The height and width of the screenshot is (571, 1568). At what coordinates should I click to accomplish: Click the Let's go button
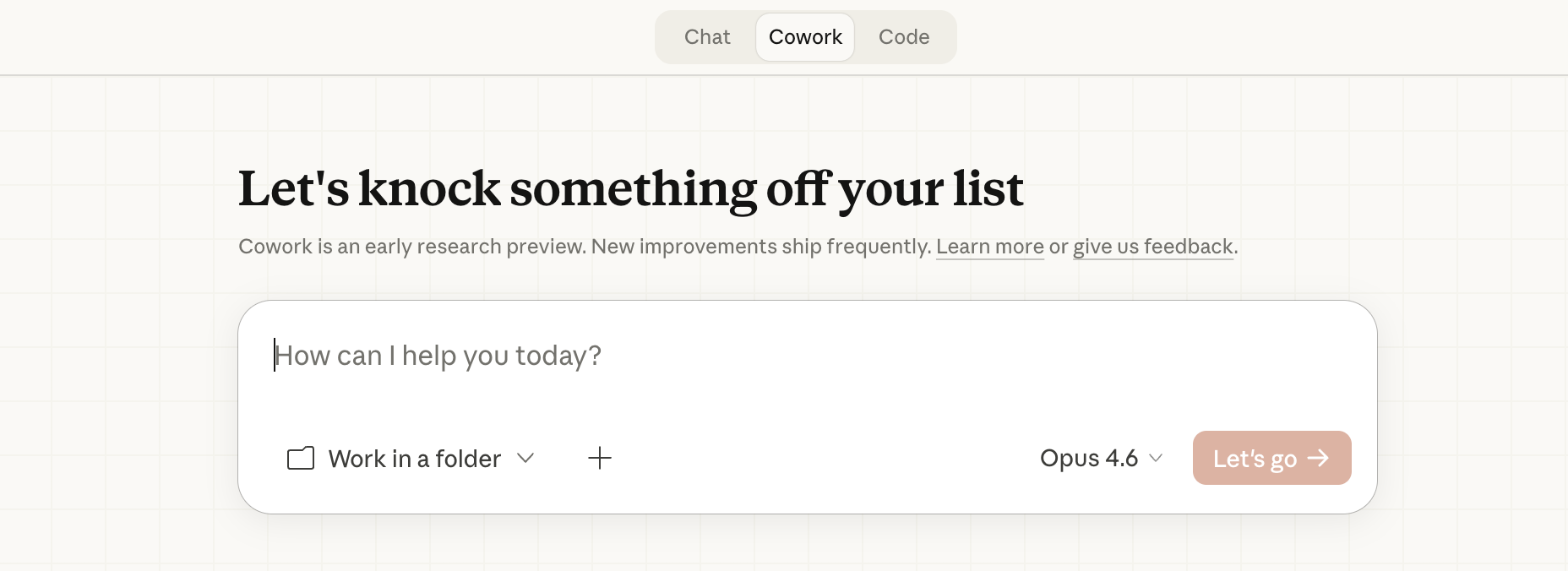[x=1271, y=458]
